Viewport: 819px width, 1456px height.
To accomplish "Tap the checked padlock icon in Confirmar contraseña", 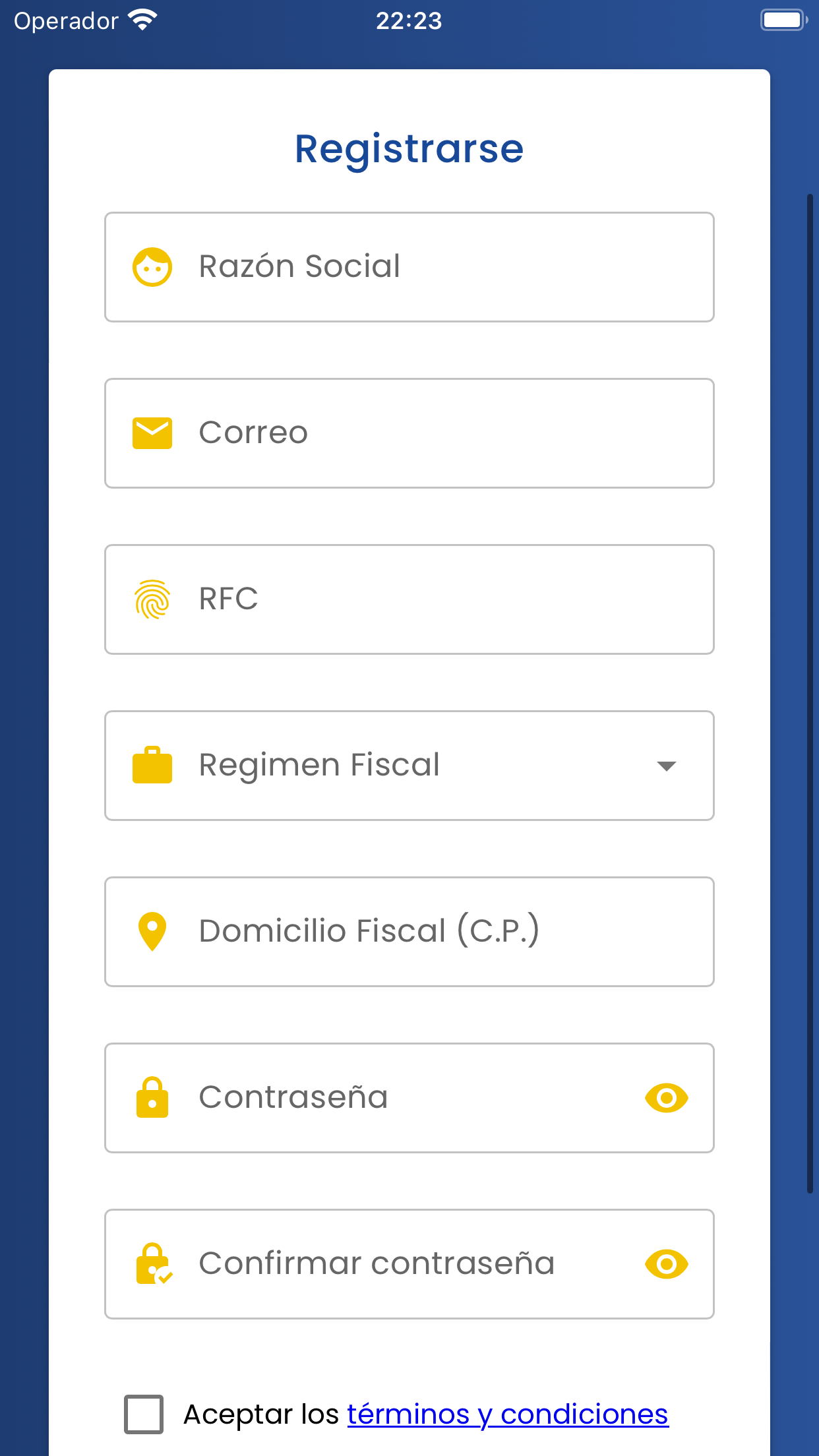I will point(154,1263).
